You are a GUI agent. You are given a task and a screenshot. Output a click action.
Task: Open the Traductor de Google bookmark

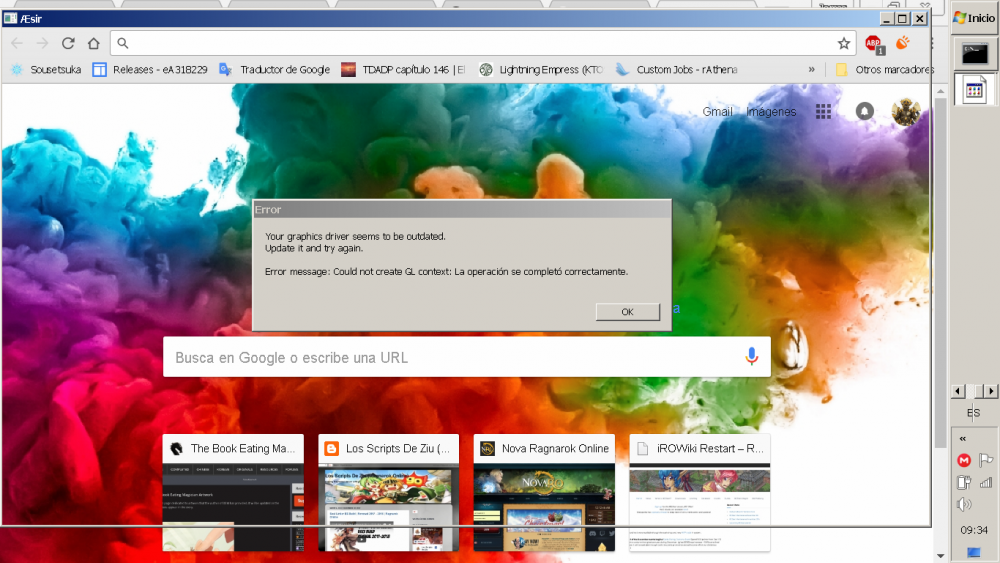click(274, 69)
